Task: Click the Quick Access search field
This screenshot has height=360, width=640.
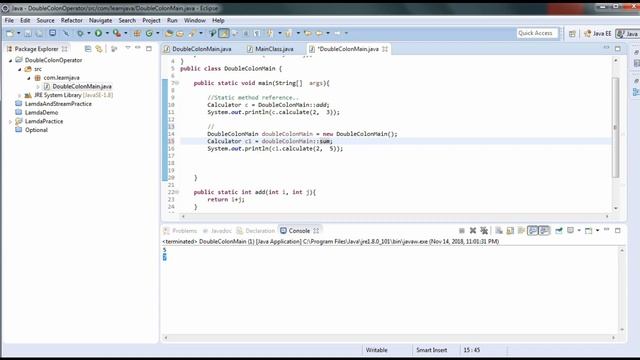Action: click(x=537, y=33)
